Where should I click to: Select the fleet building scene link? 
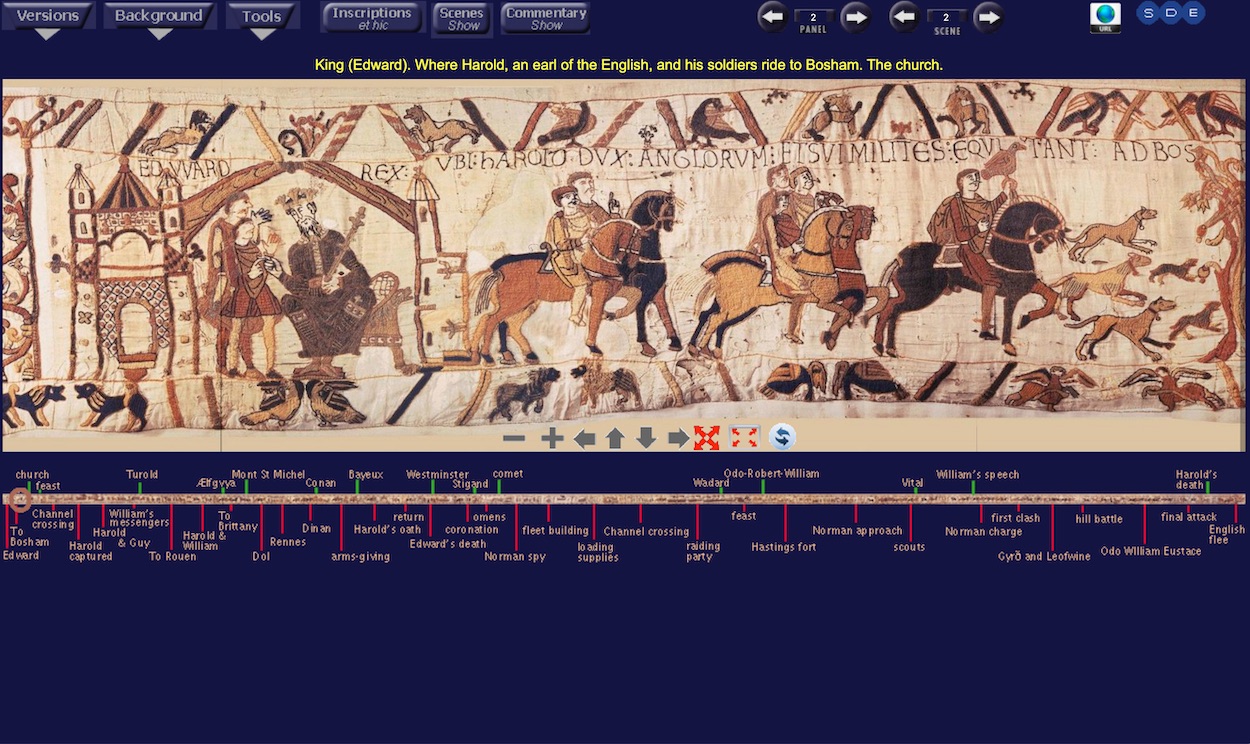point(555,531)
